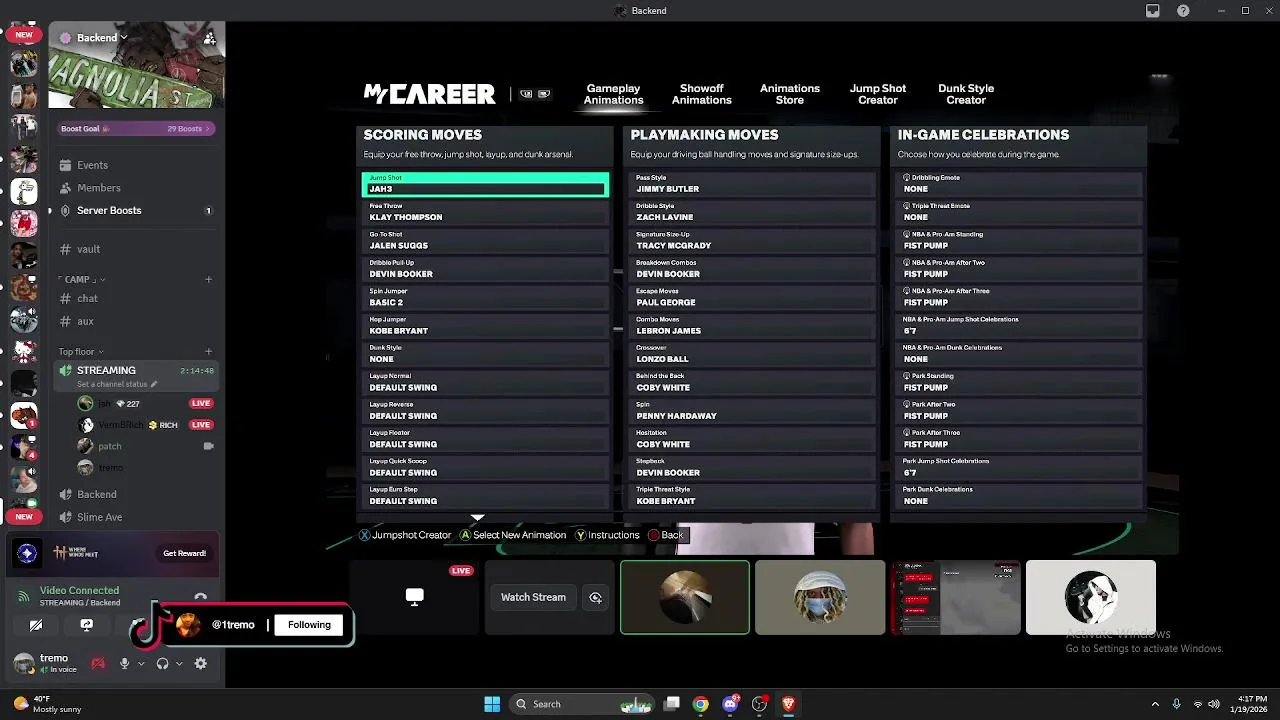Click the invite people icon in server header
The height and width of the screenshot is (720, 1280).
coord(209,38)
